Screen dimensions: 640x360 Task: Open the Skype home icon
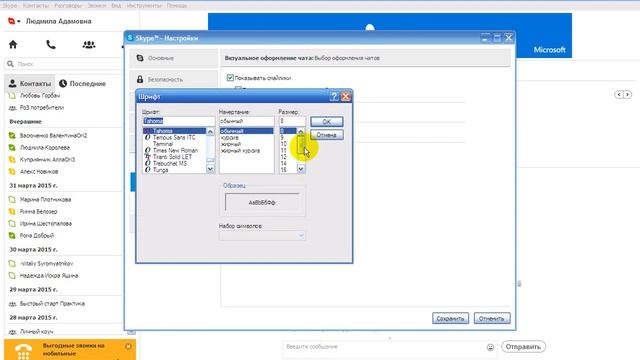[13, 44]
